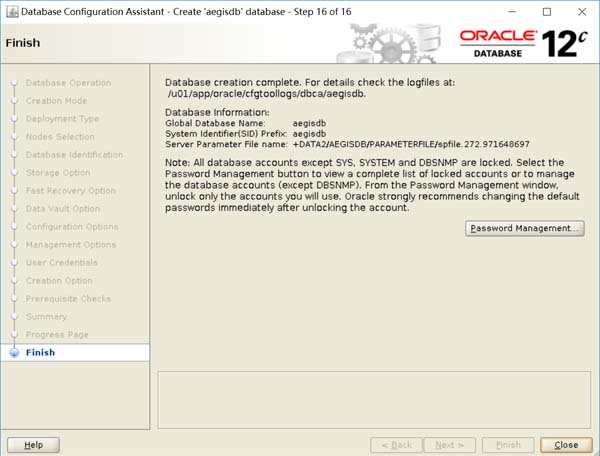Select the Progress Page step
This screenshot has height=456, width=600.
point(57,334)
